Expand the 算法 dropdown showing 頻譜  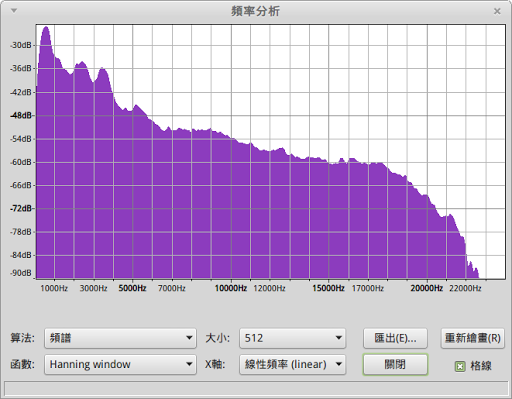[x=120, y=338]
